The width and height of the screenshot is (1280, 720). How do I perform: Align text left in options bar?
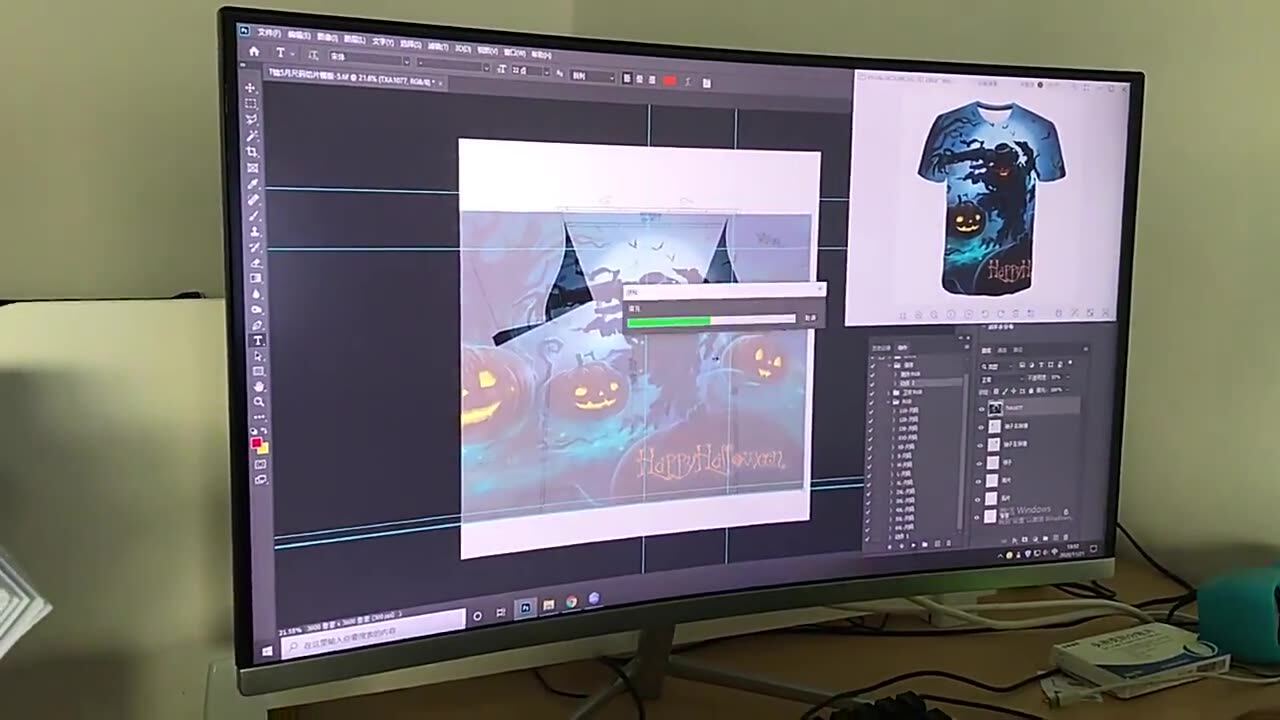[627, 78]
